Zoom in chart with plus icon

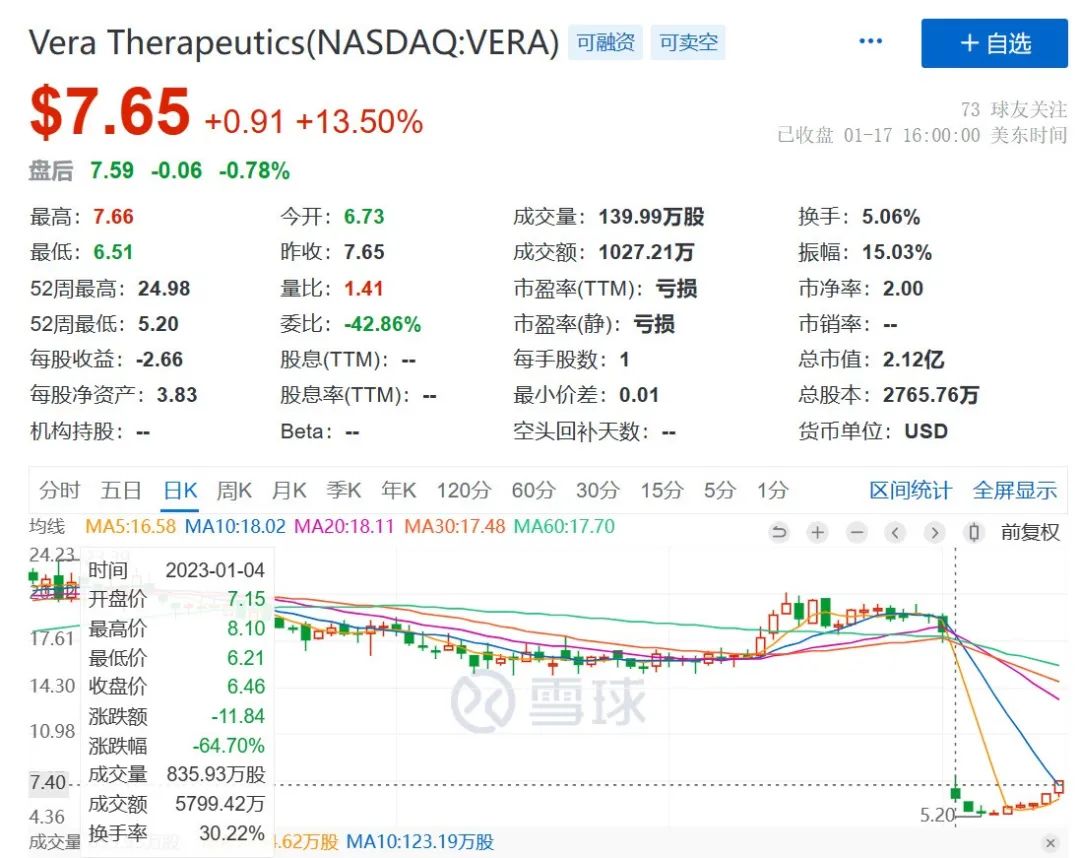818,532
